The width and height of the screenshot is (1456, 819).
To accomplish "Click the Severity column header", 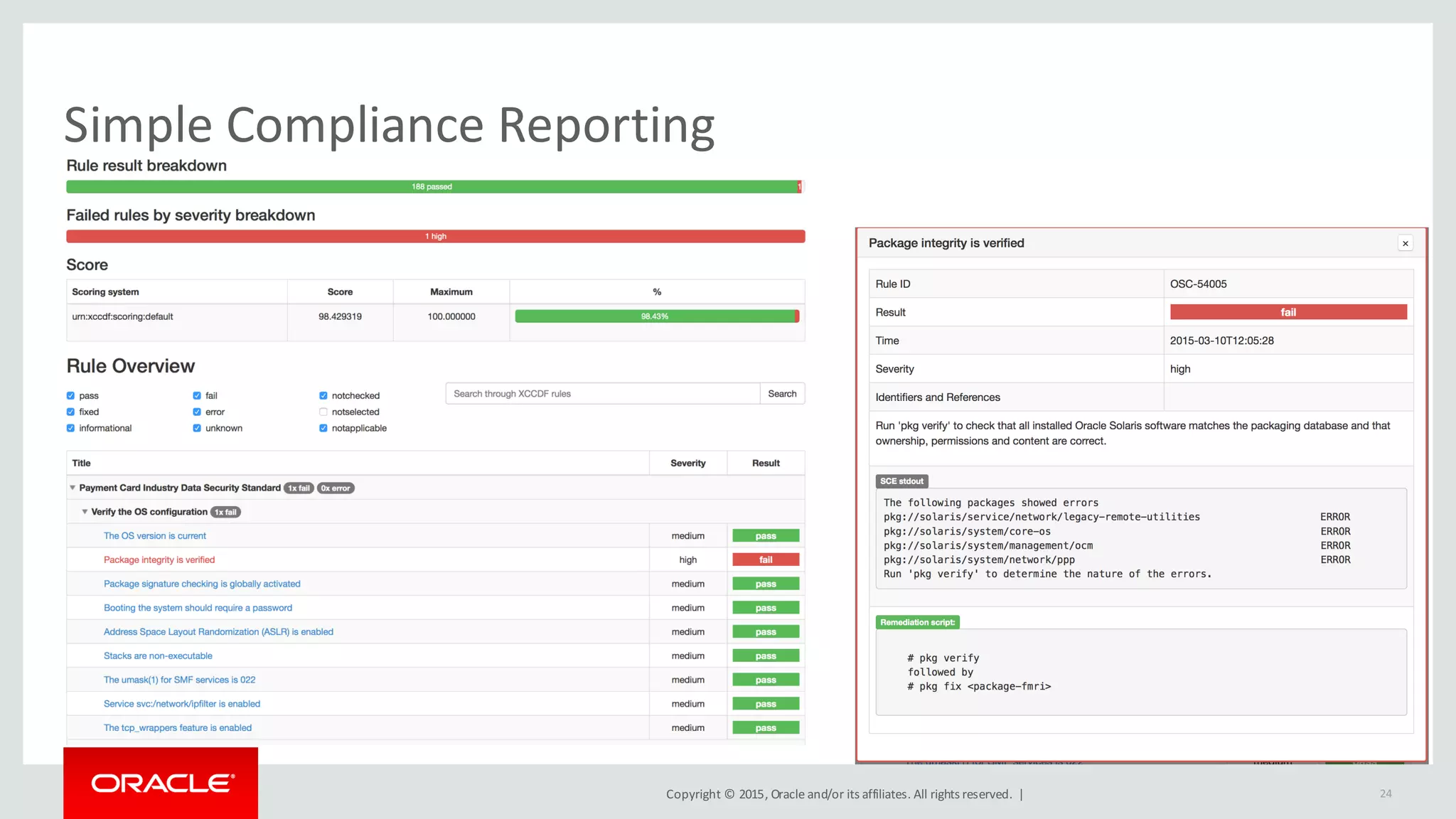I will pos(688,463).
